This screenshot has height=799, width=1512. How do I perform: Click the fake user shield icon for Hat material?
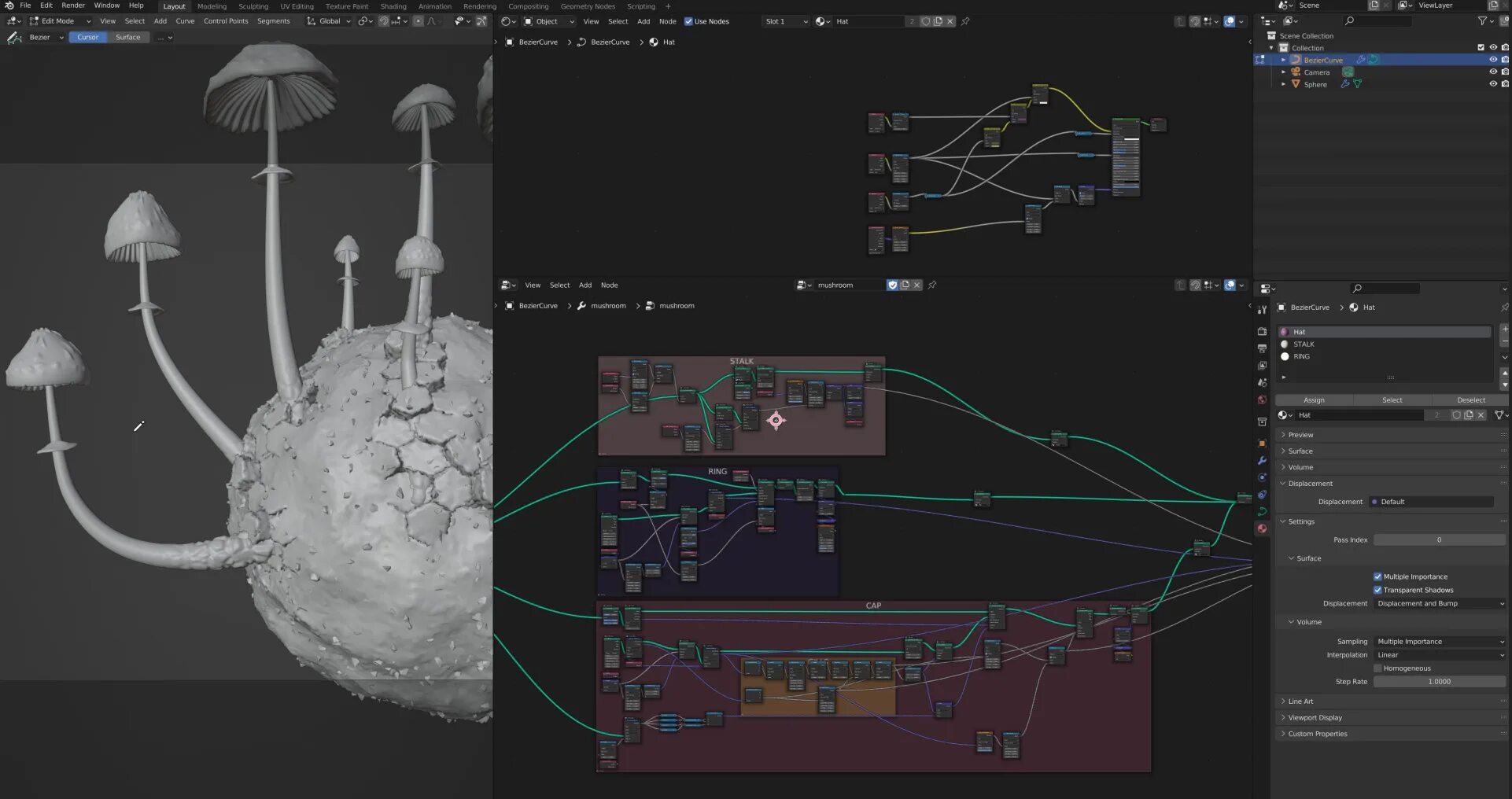pyautogui.click(x=1456, y=415)
